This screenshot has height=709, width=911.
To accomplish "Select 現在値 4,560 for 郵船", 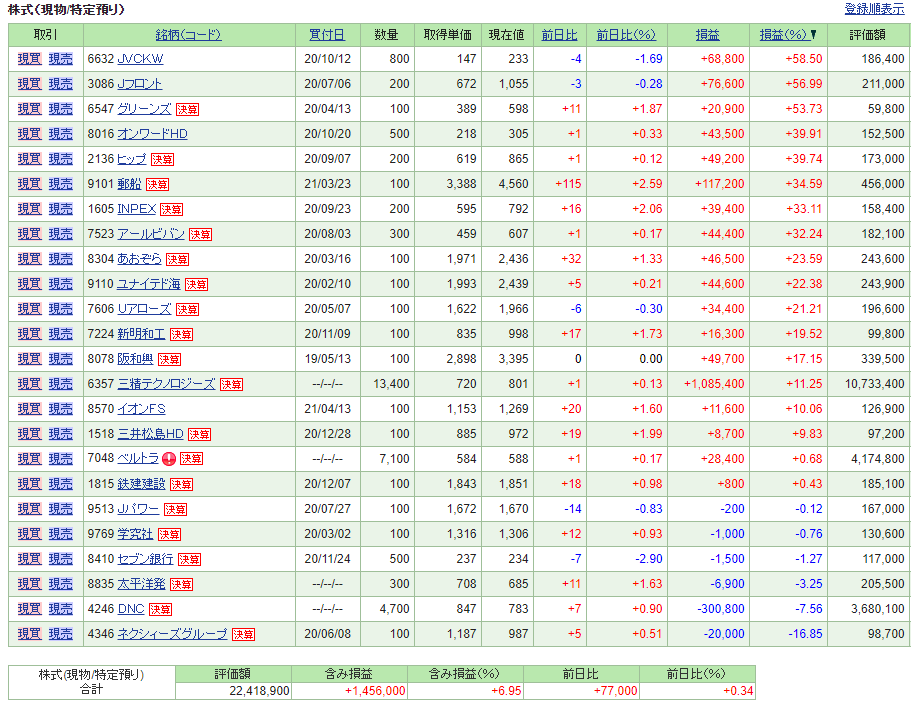I will [x=513, y=184].
